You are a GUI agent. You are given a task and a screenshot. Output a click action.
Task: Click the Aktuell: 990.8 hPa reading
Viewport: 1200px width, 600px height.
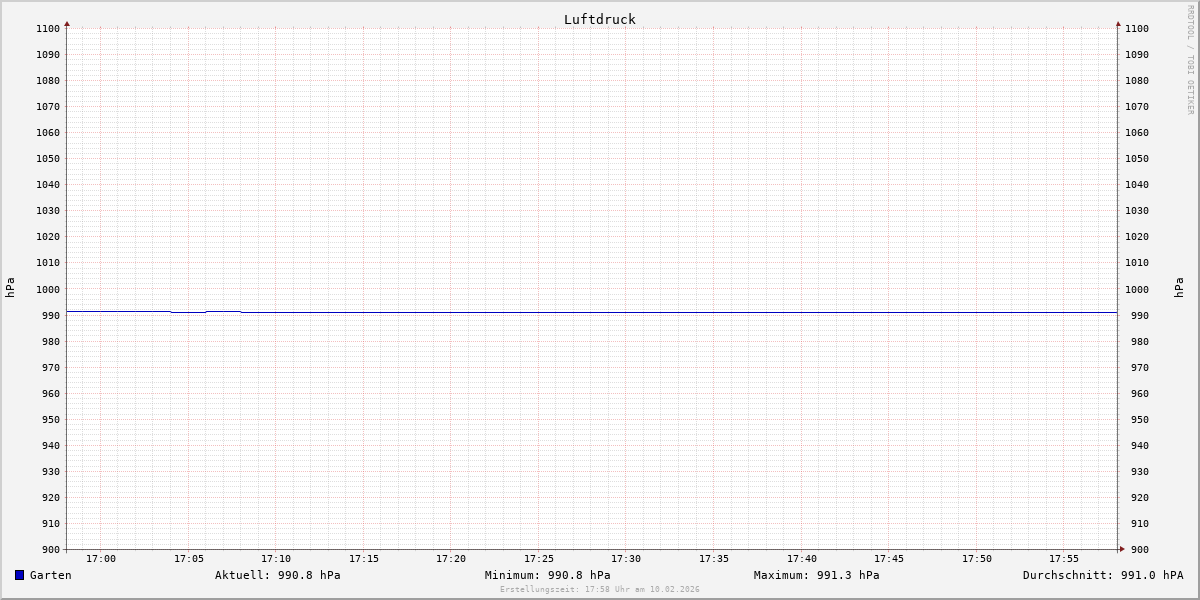click(x=277, y=575)
